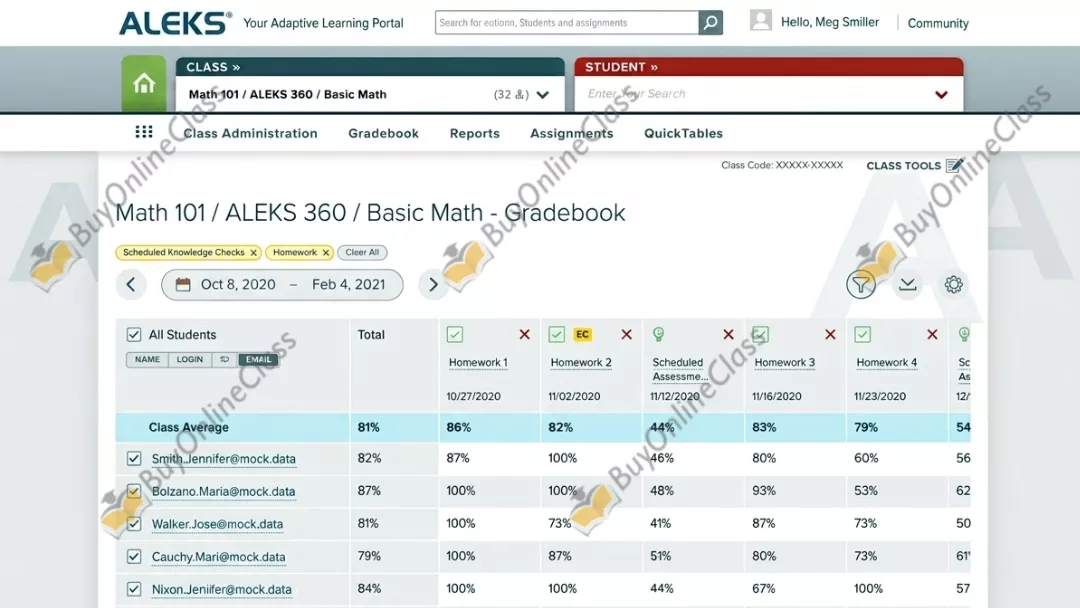
Task: Expand the CLASS header chevrons
Action: 236,67
